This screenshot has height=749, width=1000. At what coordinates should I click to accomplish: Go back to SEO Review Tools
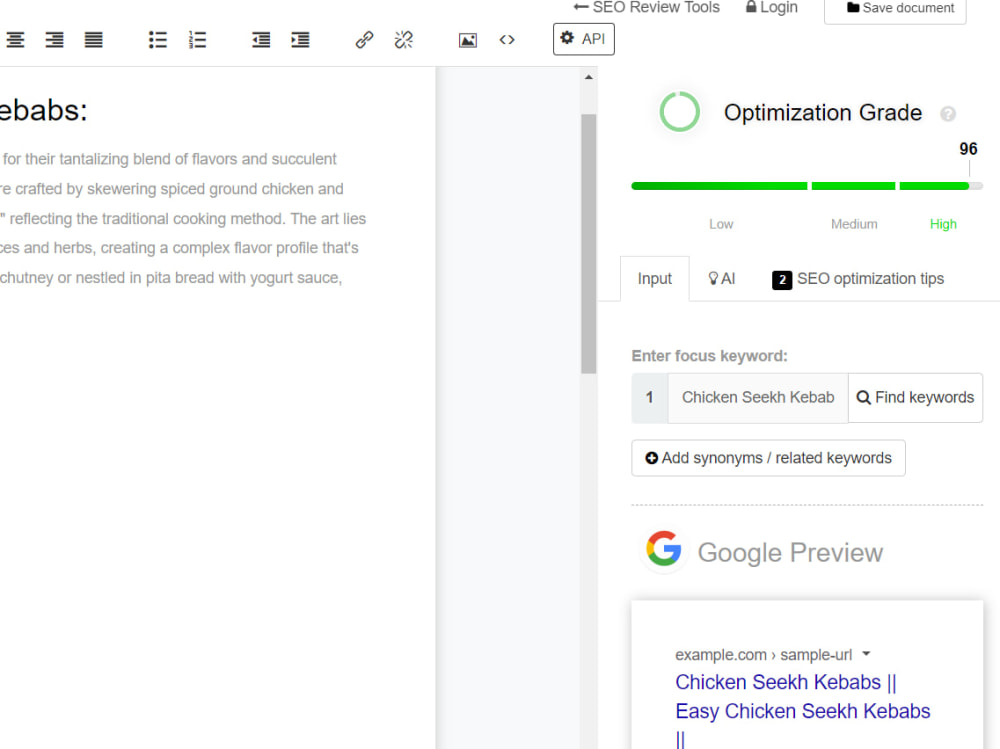coord(647,8)
